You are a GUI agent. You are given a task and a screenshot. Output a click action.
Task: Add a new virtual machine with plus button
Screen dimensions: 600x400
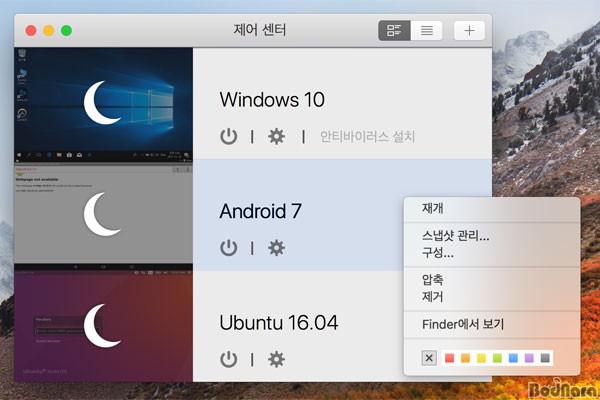point(469,30)
